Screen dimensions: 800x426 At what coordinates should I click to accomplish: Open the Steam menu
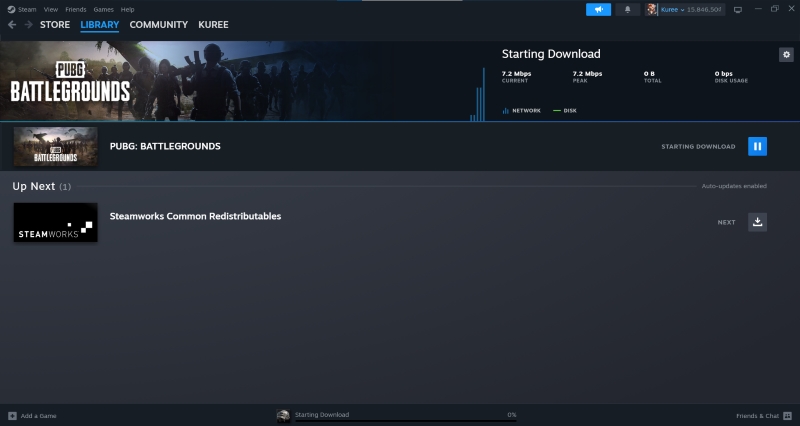pyautogui.click(x=27, y=9)
